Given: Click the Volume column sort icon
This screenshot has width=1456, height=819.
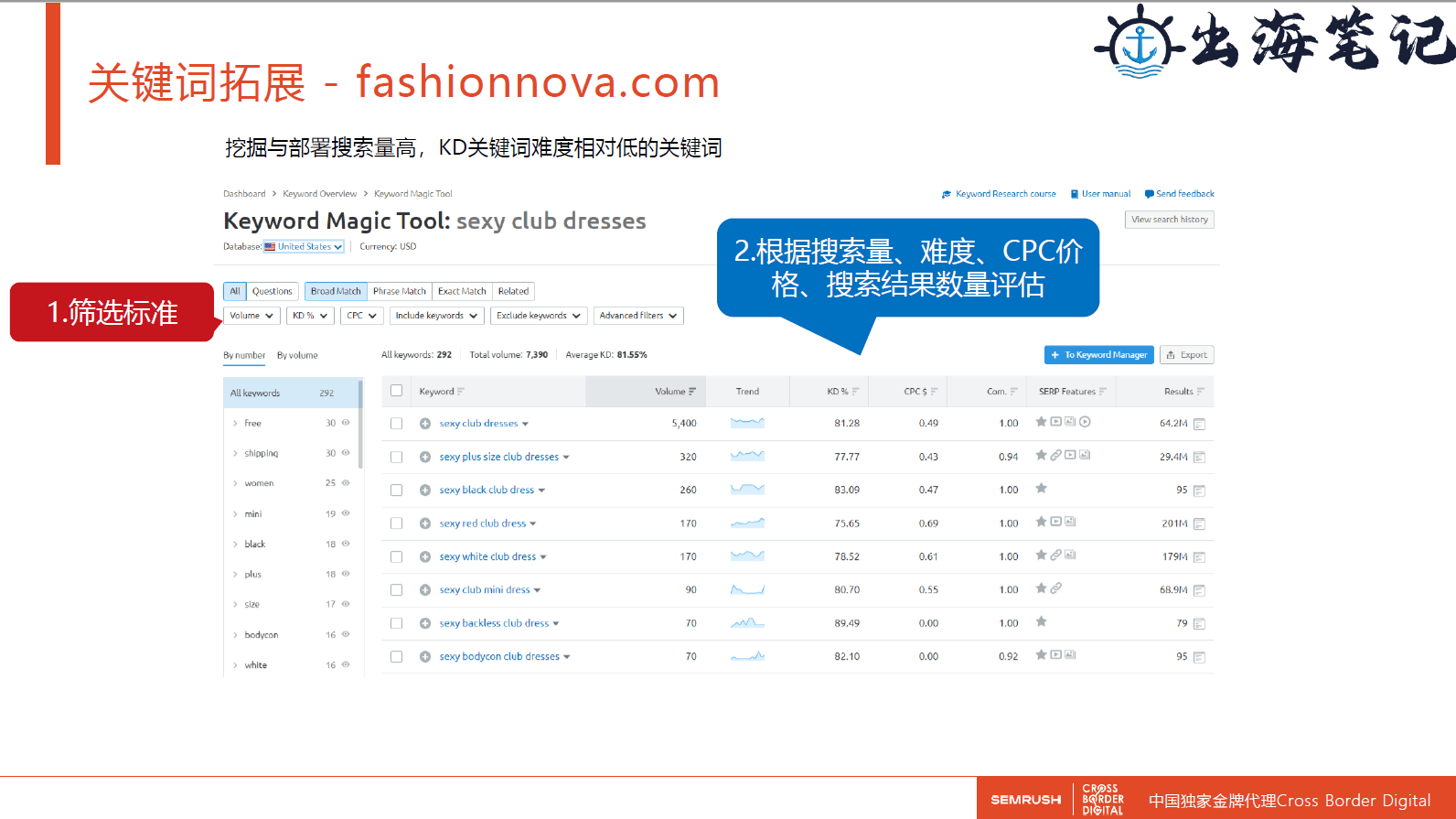Looking at the screenshot, I should coord(692,392).
